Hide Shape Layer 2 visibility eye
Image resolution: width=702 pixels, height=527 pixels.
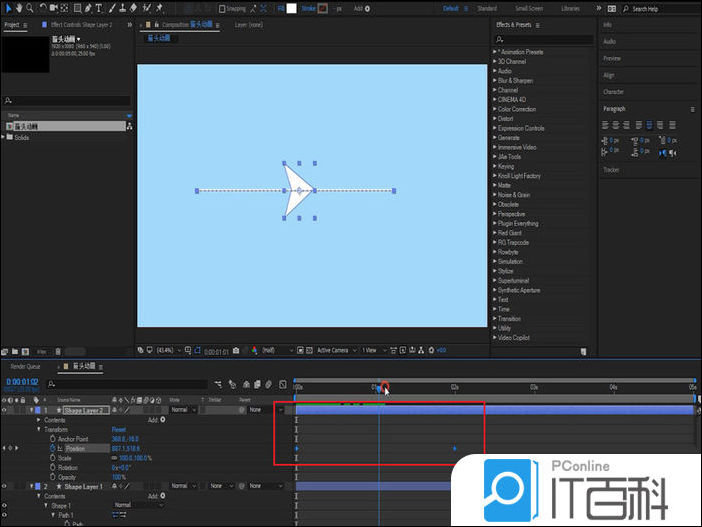click(x=5, y=410)
